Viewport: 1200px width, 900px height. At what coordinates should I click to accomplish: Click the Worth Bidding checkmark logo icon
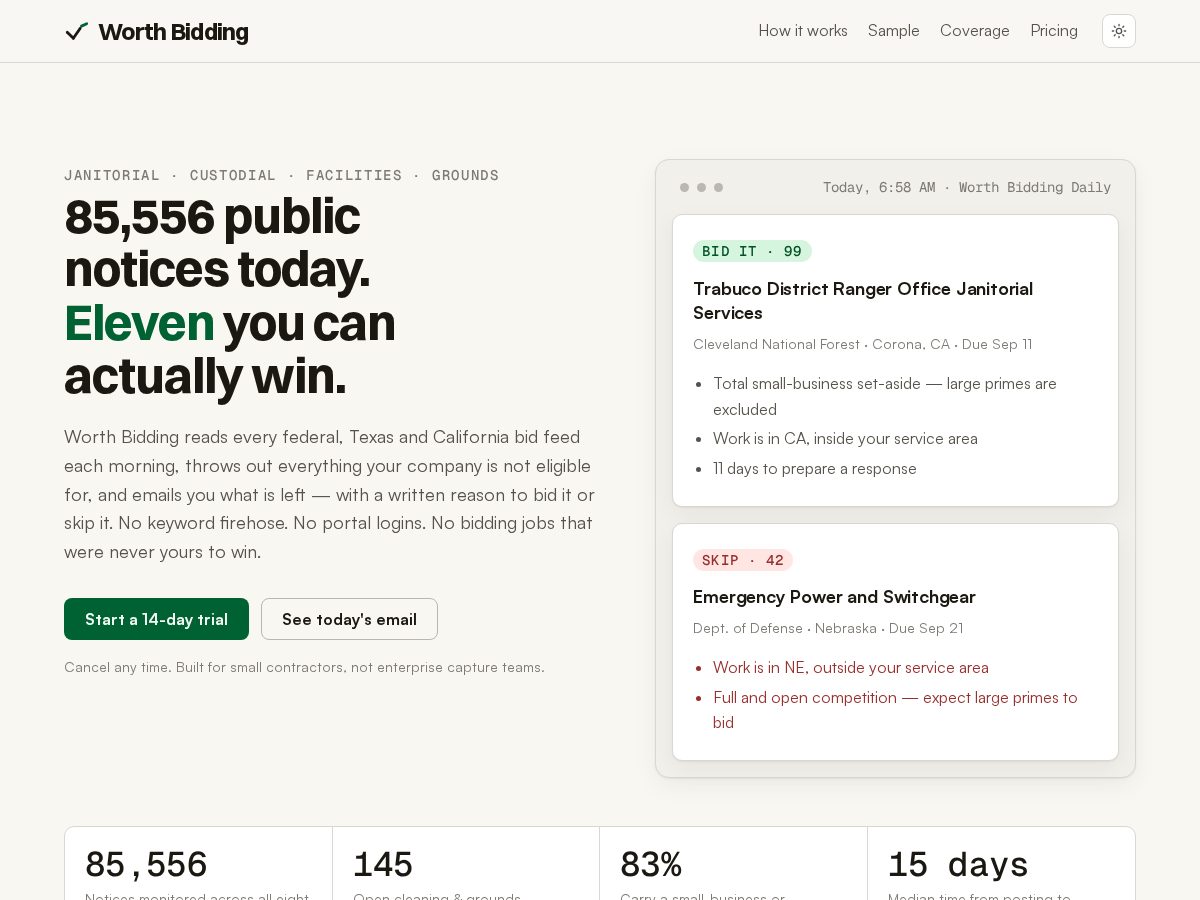(76, 32)
